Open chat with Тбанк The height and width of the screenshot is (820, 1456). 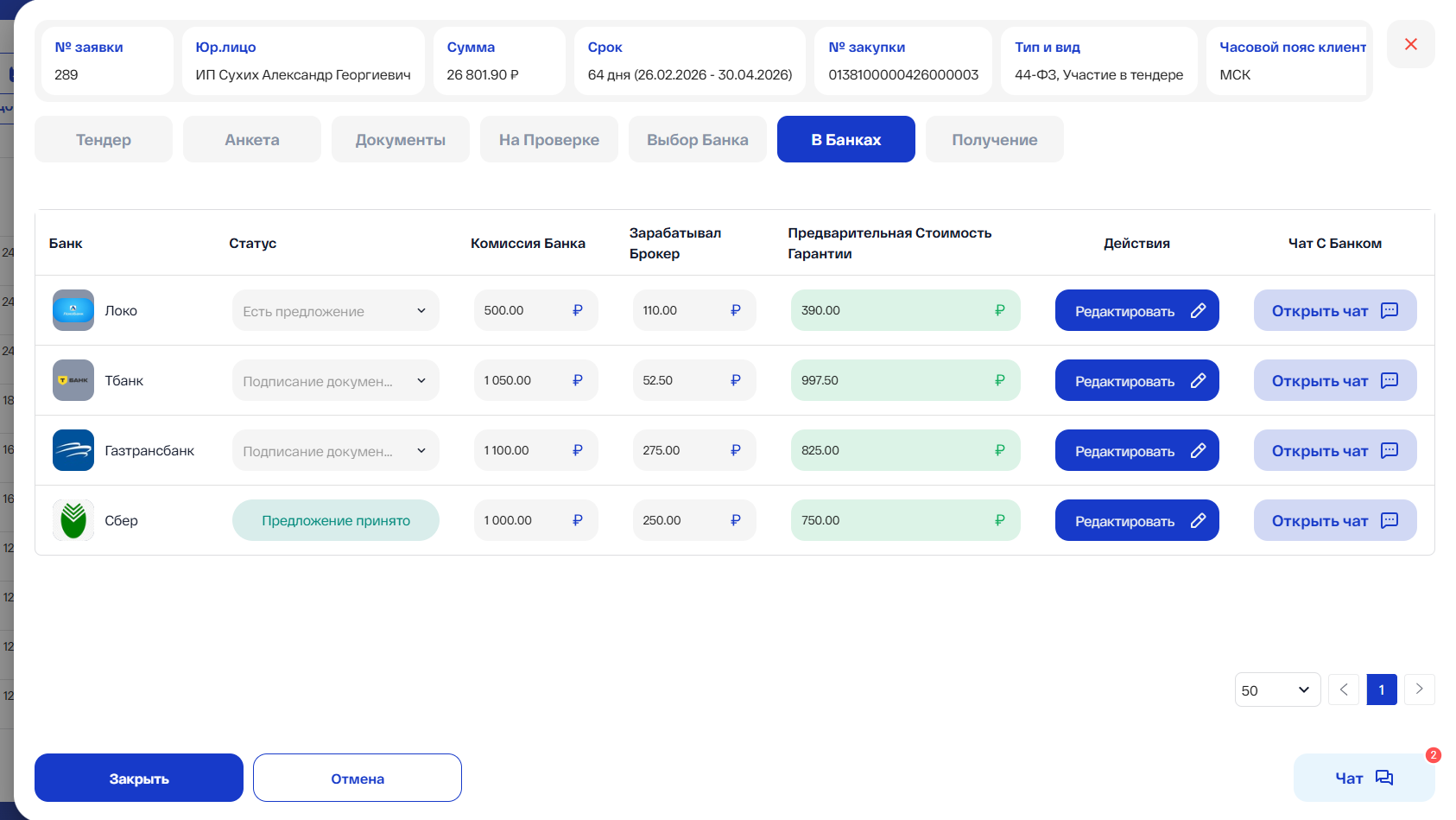click(x=1335, y=380)
